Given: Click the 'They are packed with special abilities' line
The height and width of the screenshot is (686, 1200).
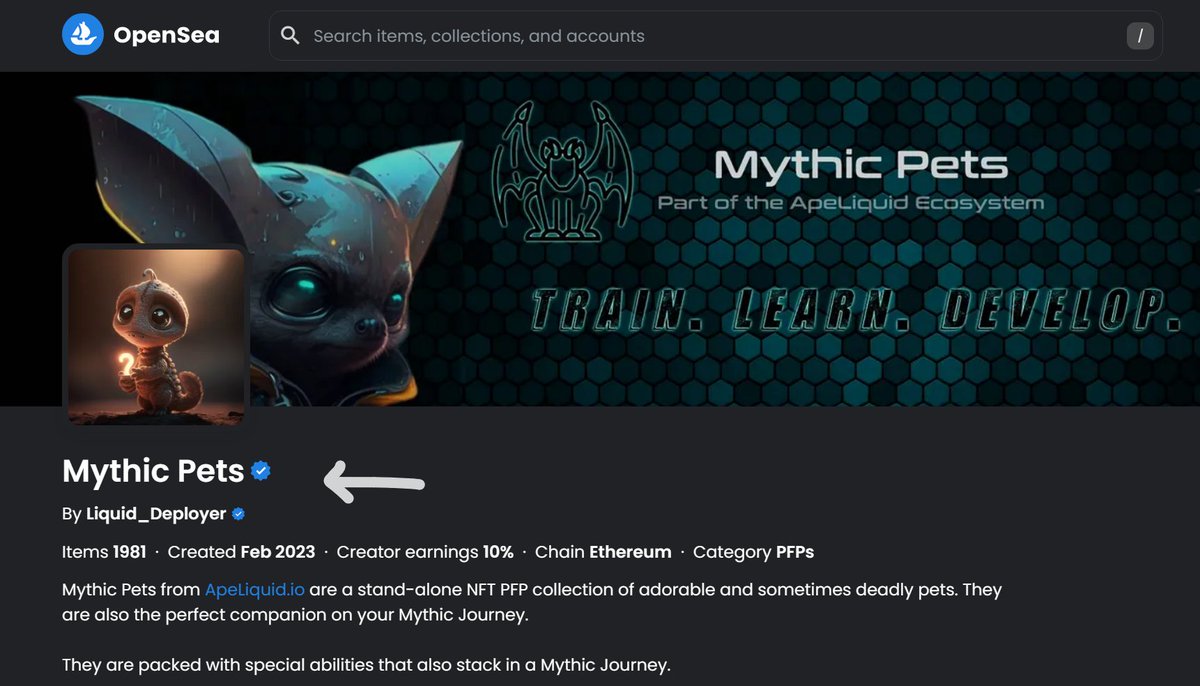Looking at the screenshot, I should coord(366,664).
